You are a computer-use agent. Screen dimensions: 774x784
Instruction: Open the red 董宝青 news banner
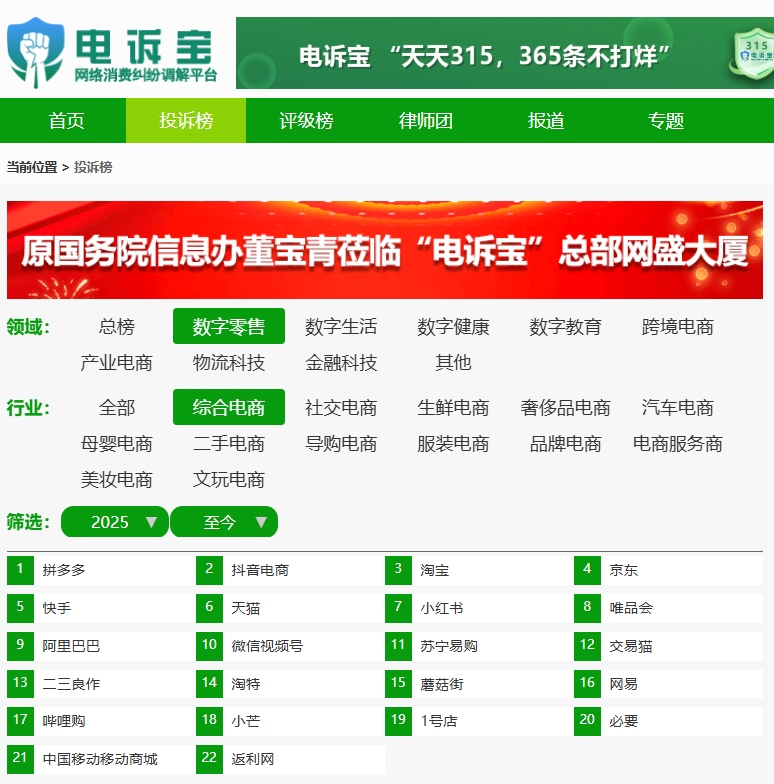tap(384, 250)
